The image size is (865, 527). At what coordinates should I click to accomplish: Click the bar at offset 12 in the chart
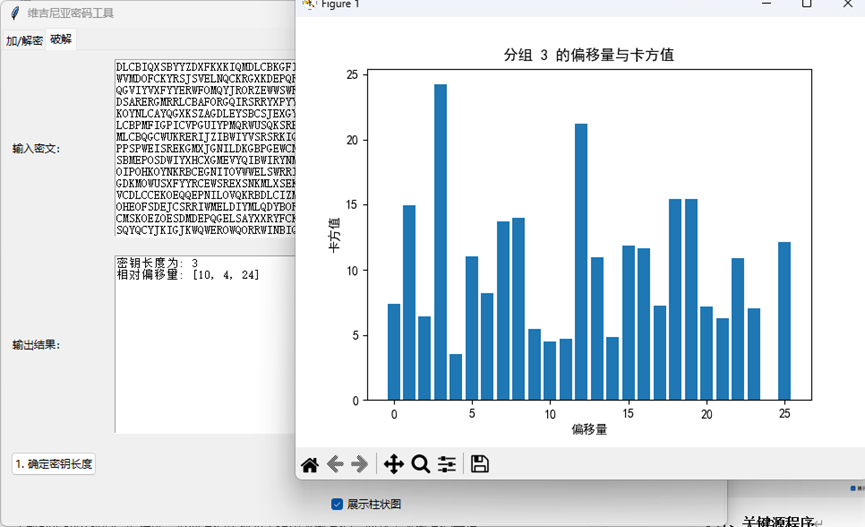[581, 262]
